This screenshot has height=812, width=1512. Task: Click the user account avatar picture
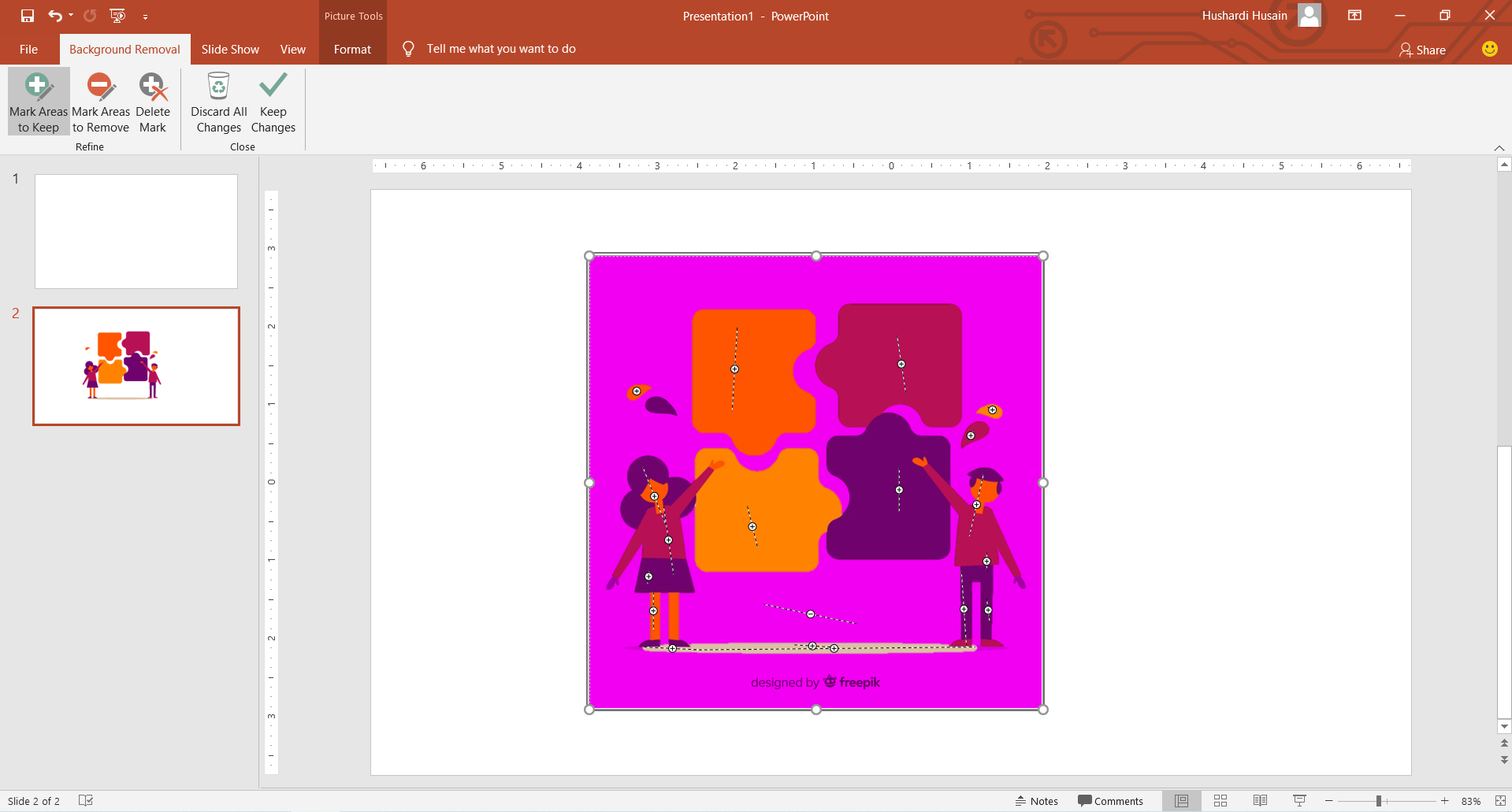click(x=1310, y=15)
